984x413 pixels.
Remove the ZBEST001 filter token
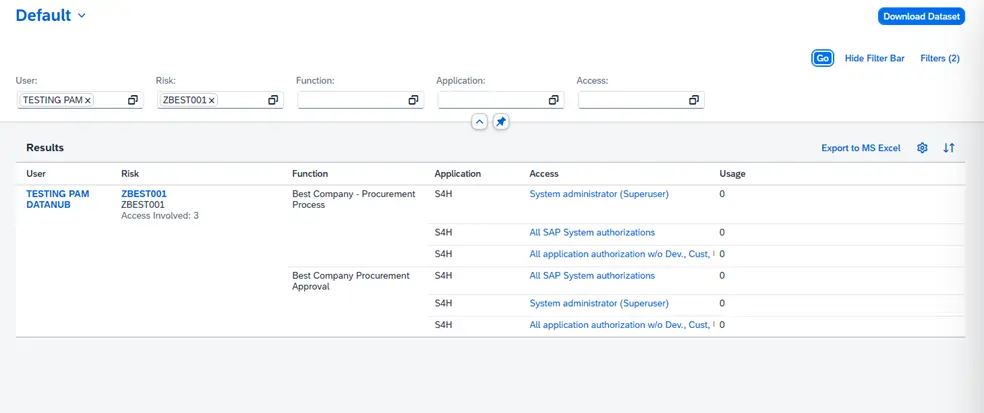click(211, 100)
